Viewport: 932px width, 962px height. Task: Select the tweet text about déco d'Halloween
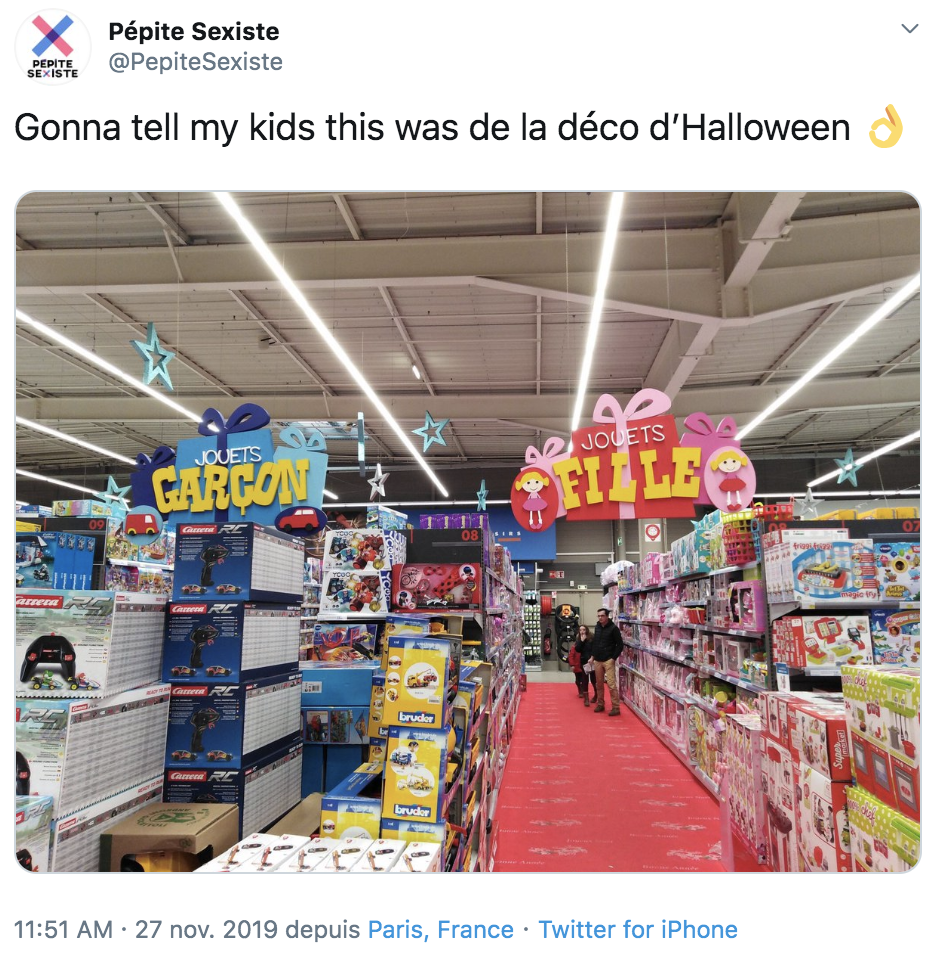[432, 128]
